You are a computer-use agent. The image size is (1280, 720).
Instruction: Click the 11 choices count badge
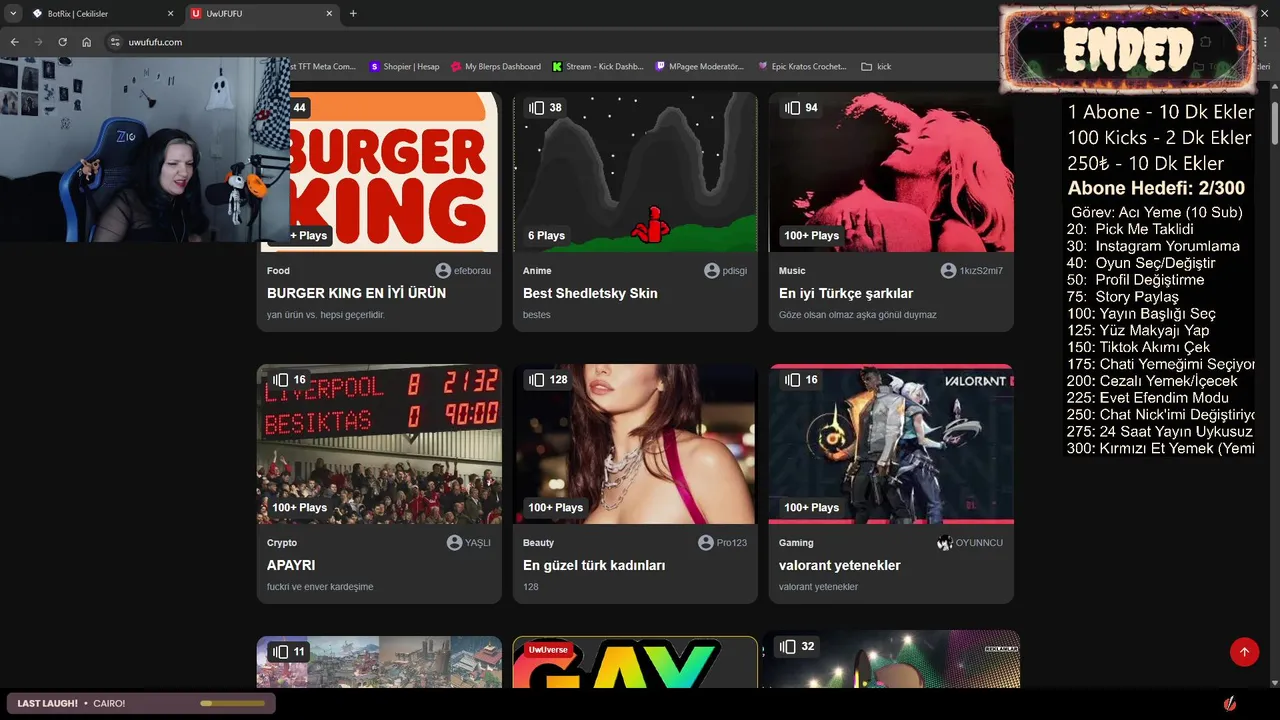click(x=289, y=651)
